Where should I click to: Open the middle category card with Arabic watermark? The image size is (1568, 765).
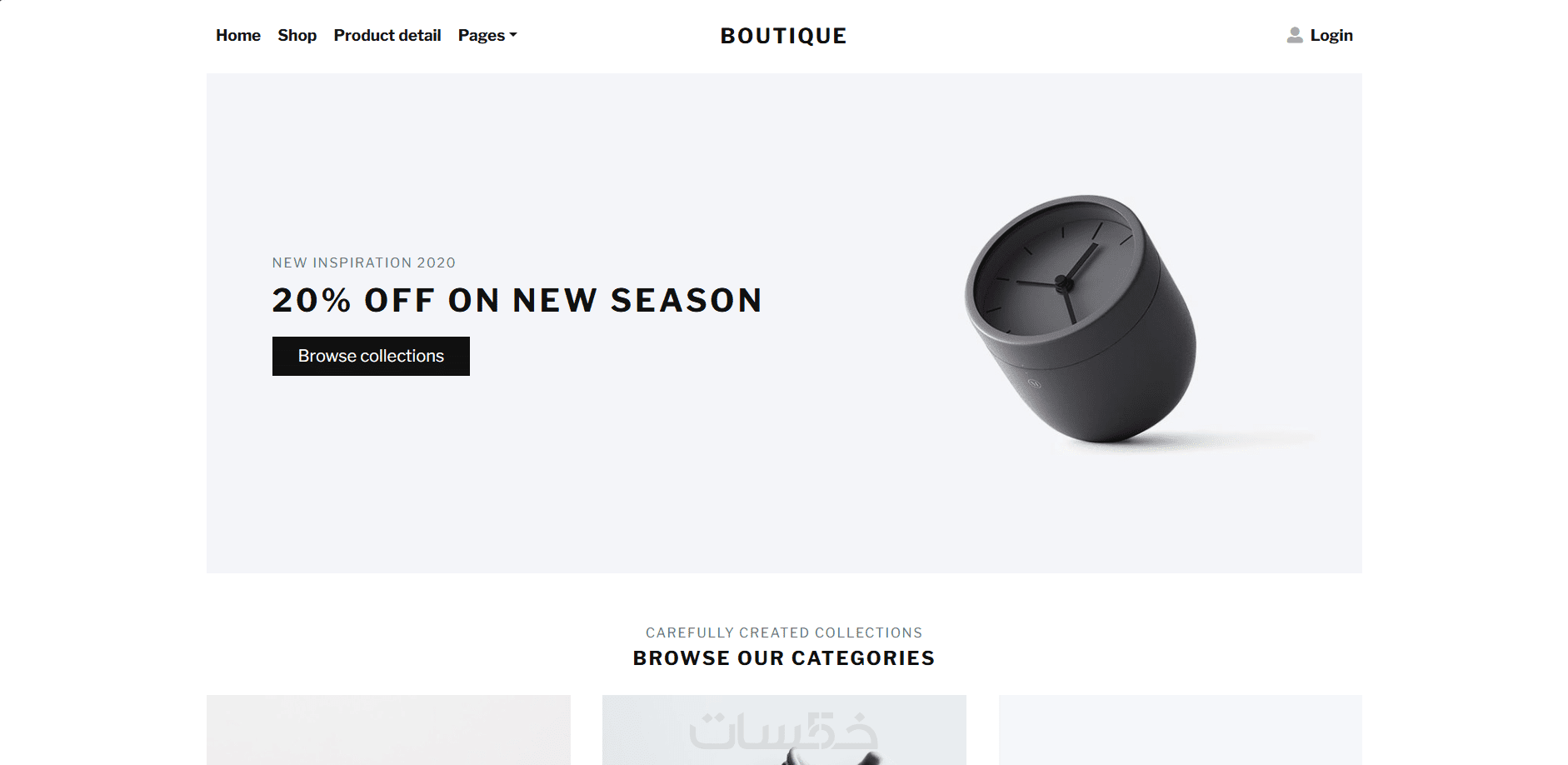pyautogui.click(x=784, y=730)
